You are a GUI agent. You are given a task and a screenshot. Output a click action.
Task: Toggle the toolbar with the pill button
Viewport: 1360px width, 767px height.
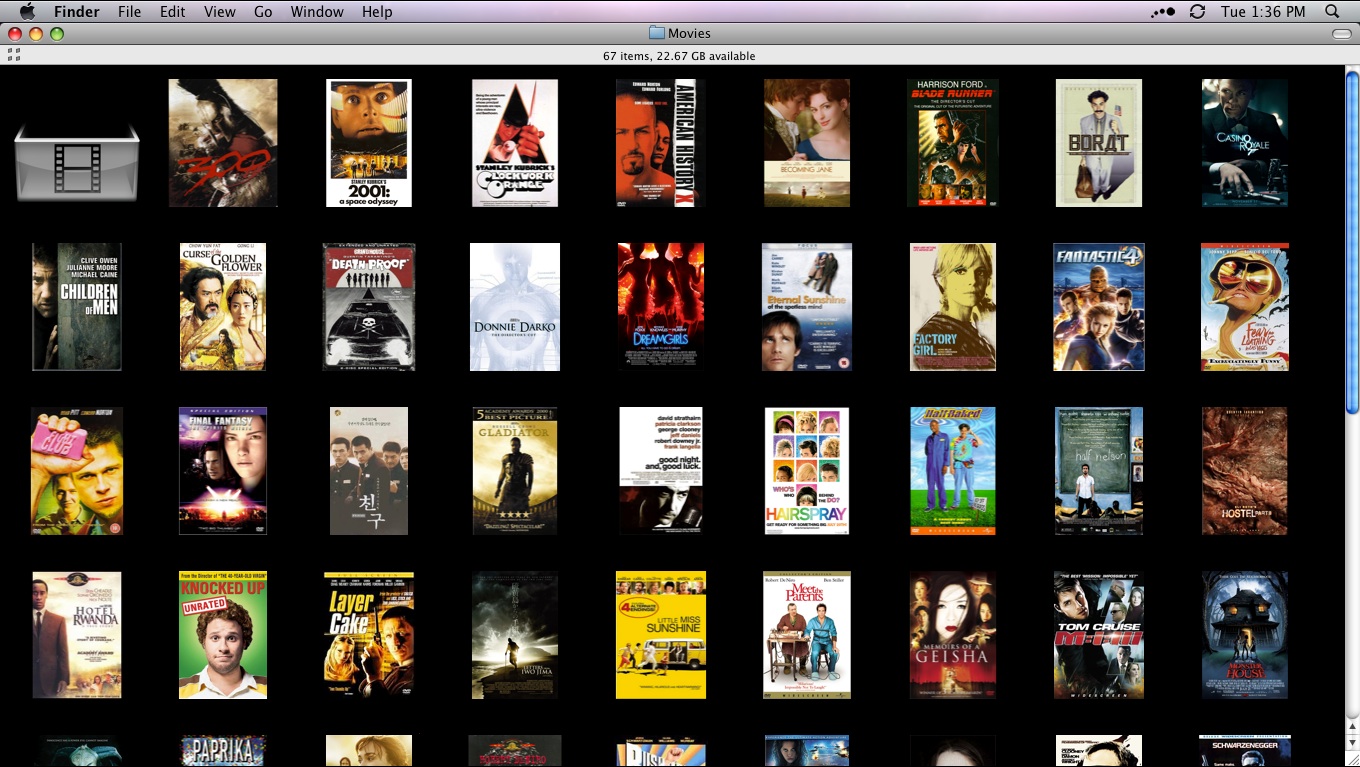[1342, 34]
